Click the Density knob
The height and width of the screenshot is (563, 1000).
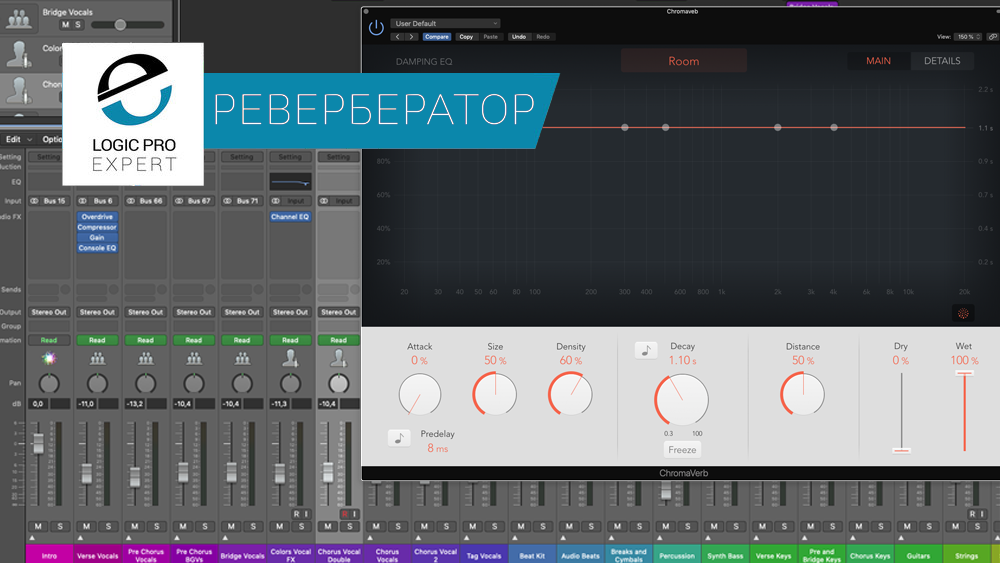pyautogui.click(x=570, y=395)
